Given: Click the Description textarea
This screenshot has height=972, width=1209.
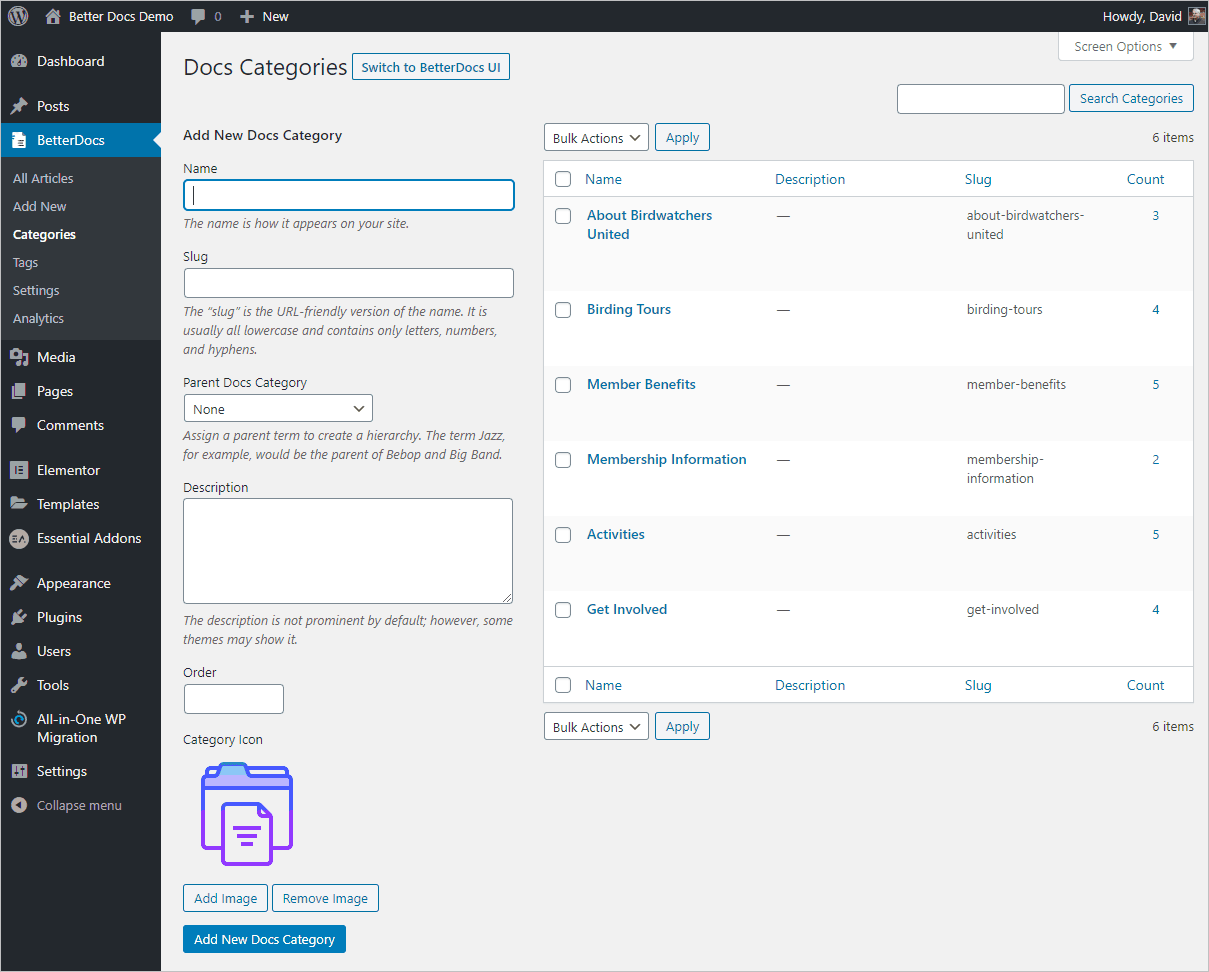Looking at the screenshot, I should pos(348,551).
